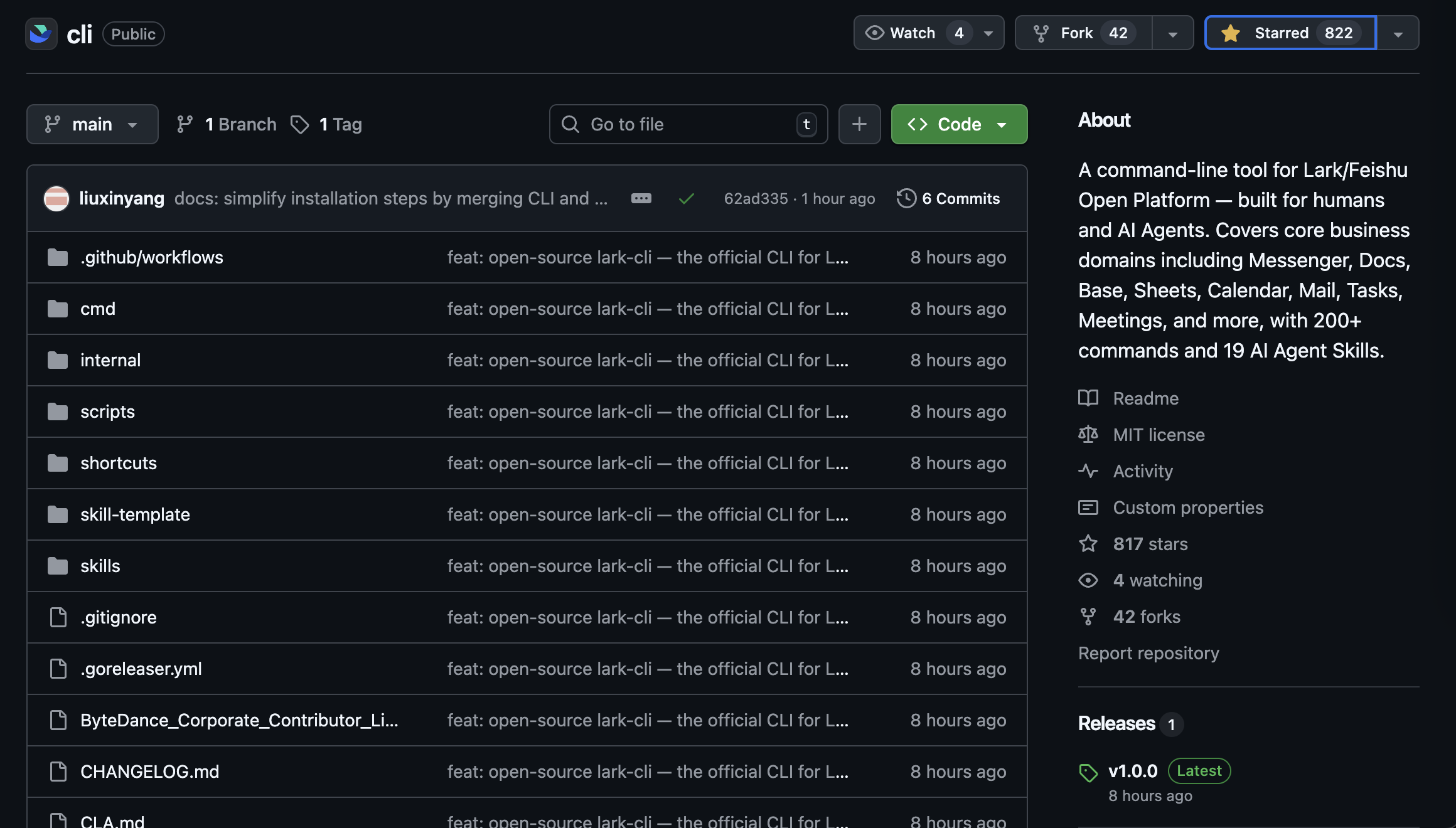Open the skill-template folder
1456x828 pixels.
click(135, 514)
